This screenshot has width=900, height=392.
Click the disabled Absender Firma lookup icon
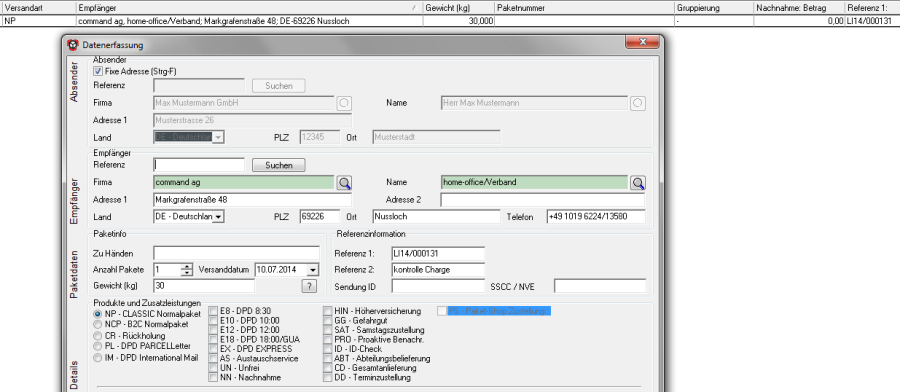[344, 103]
